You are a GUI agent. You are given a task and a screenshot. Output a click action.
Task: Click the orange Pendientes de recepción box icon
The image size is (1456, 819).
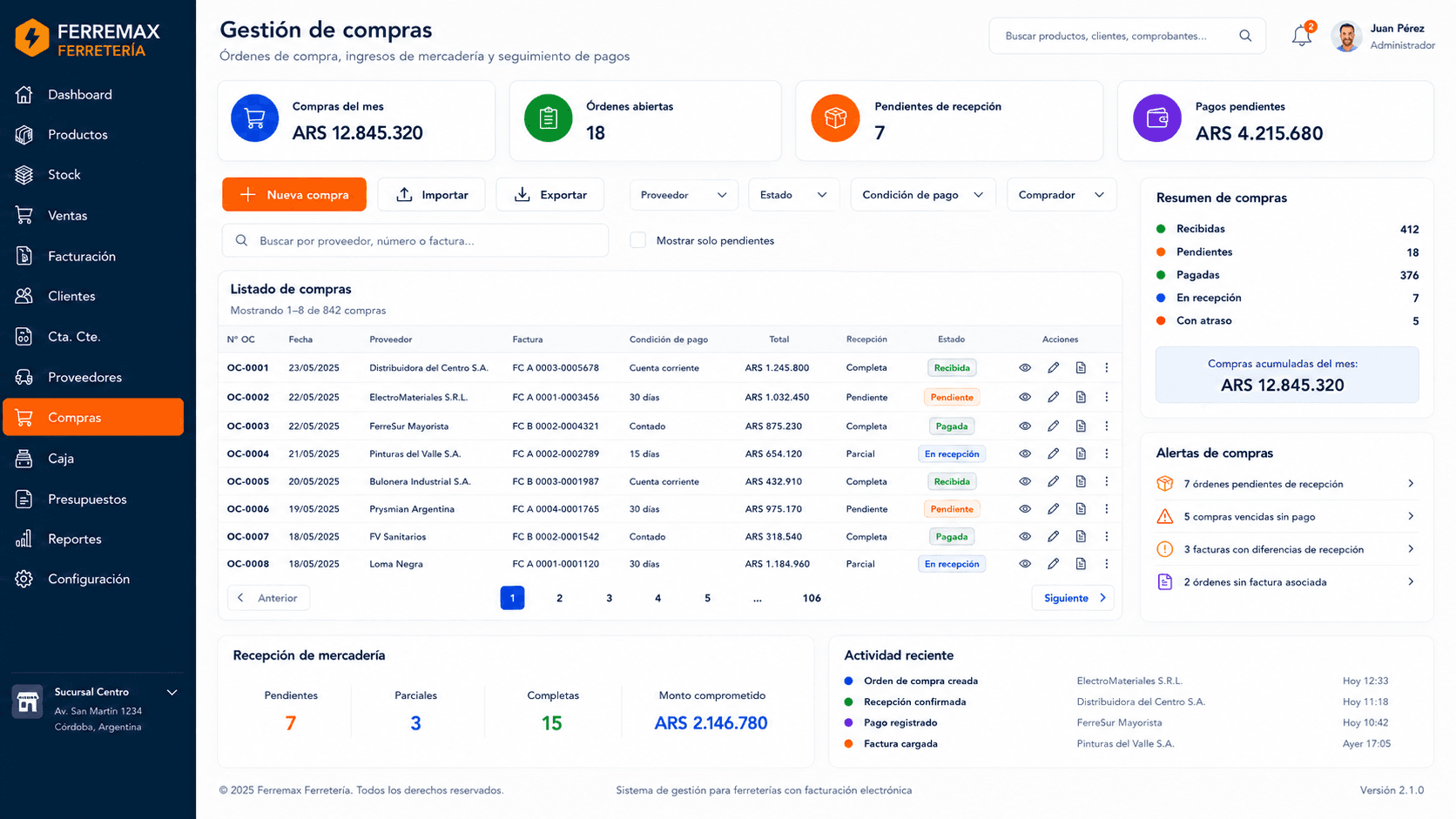click(835, 118)
